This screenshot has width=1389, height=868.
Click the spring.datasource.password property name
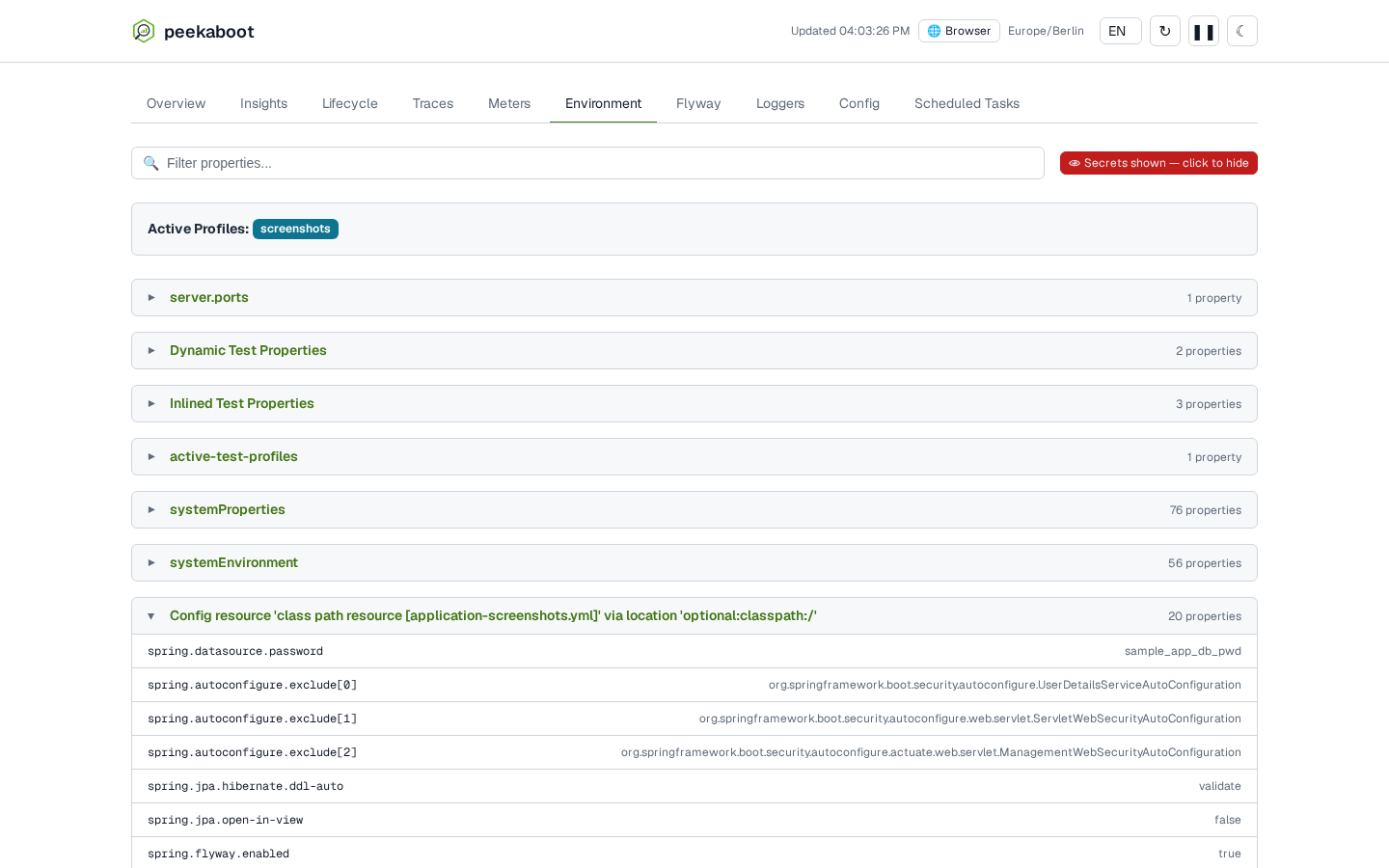235,651
